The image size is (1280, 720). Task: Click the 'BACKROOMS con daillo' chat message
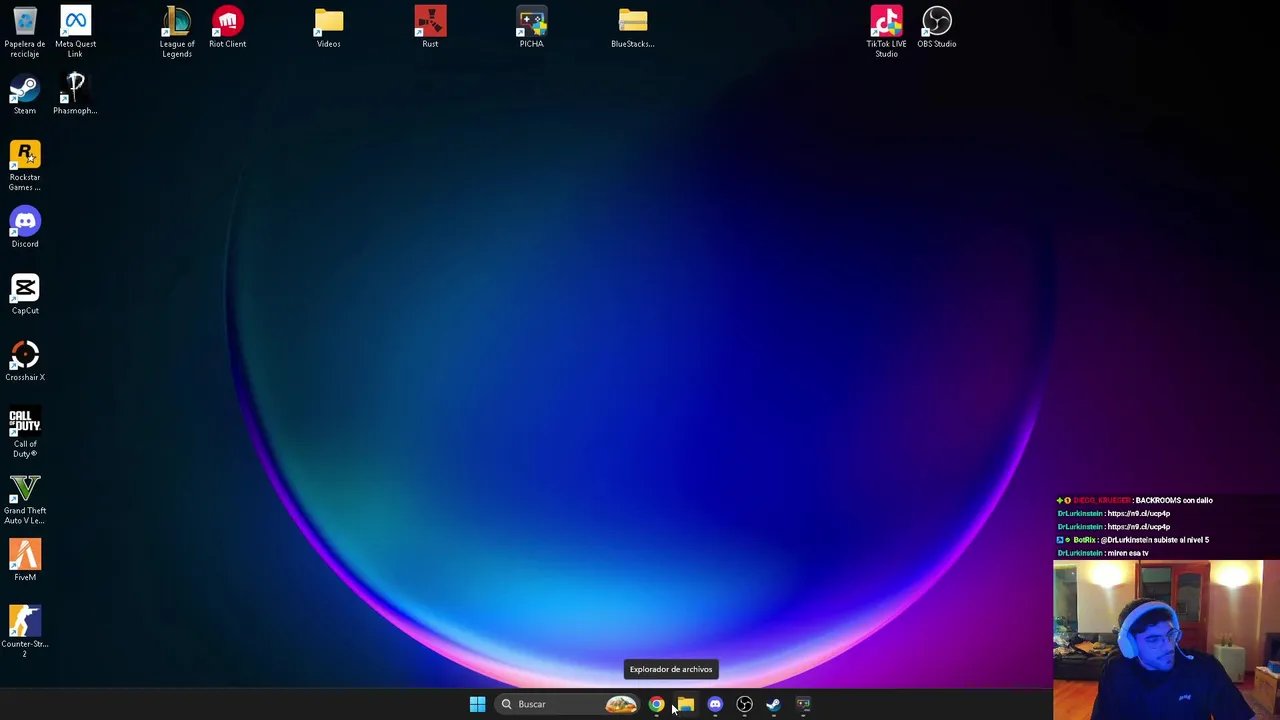(1134, 500)
